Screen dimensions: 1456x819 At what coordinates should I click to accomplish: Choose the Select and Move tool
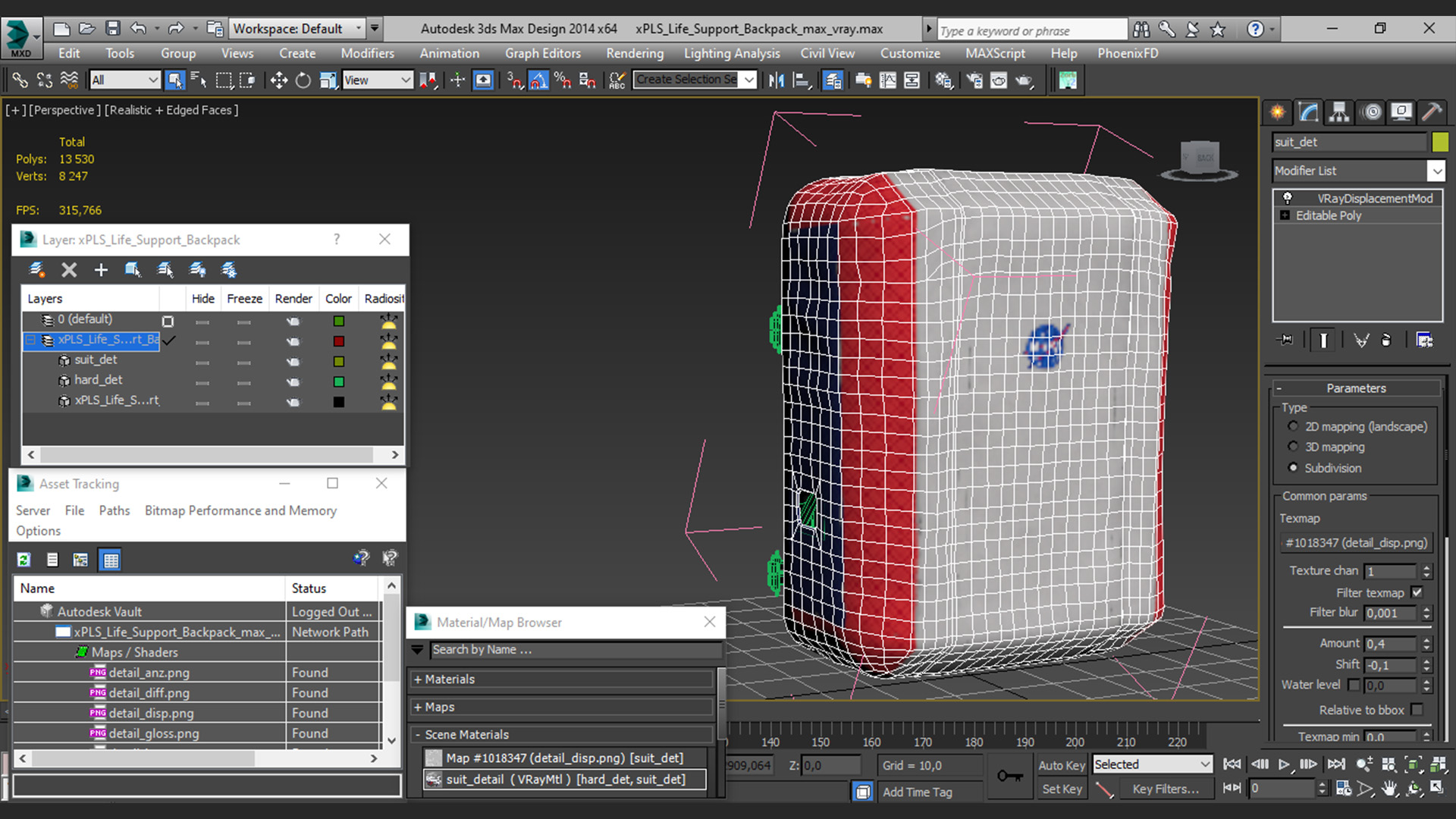(x=278, y=80)
